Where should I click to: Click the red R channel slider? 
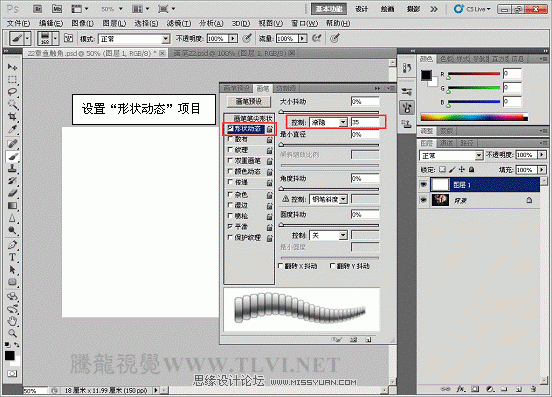click(x=473, y=74)
